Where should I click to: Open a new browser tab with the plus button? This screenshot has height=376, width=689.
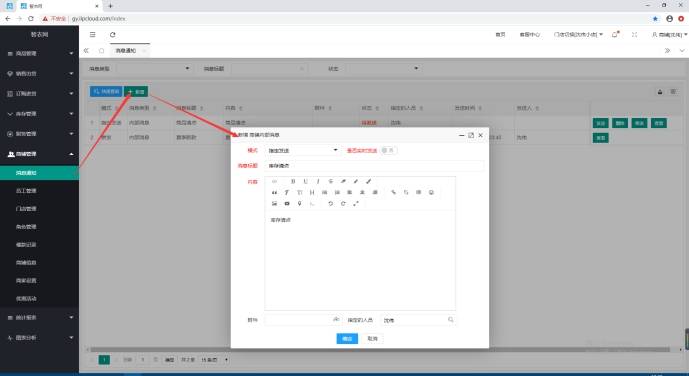110,6
